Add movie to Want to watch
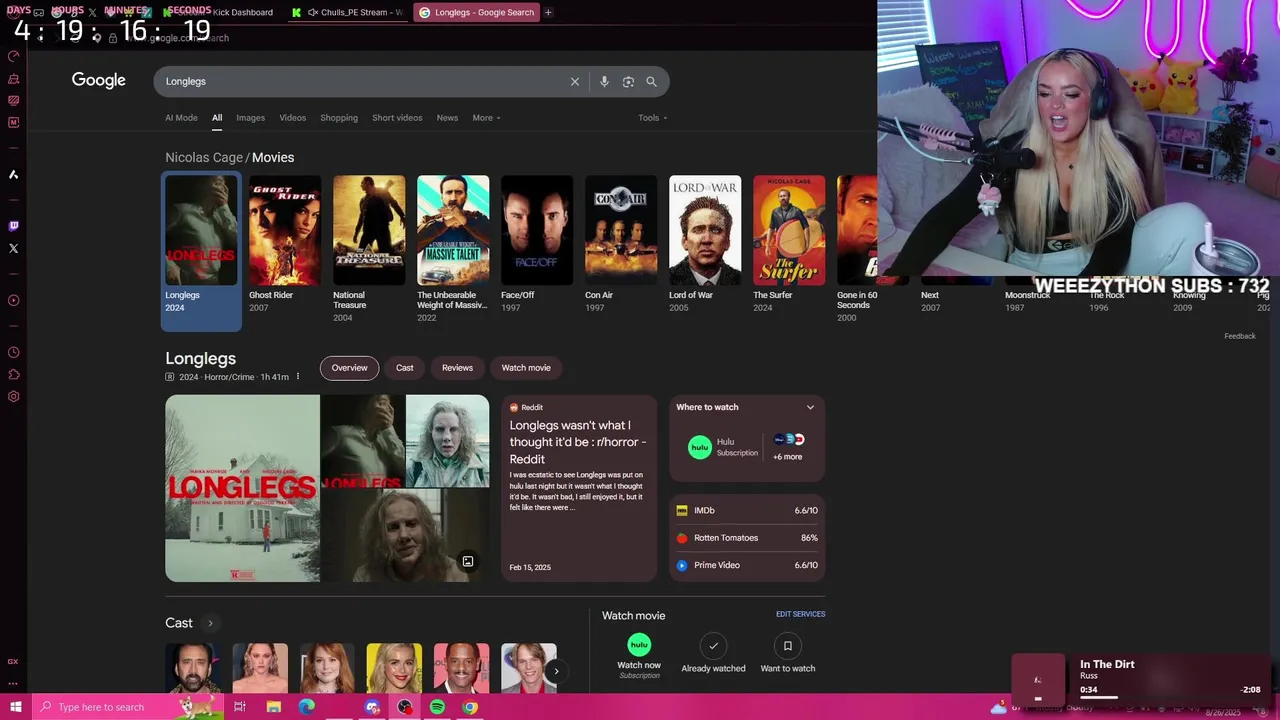 tap(788, 653)
